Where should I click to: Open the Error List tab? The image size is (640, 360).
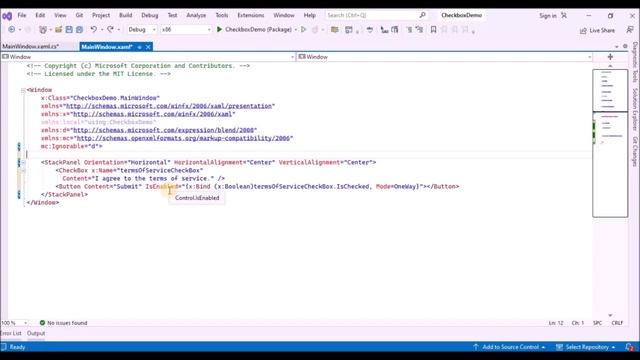pyautogui.click(x=11, y=333)
